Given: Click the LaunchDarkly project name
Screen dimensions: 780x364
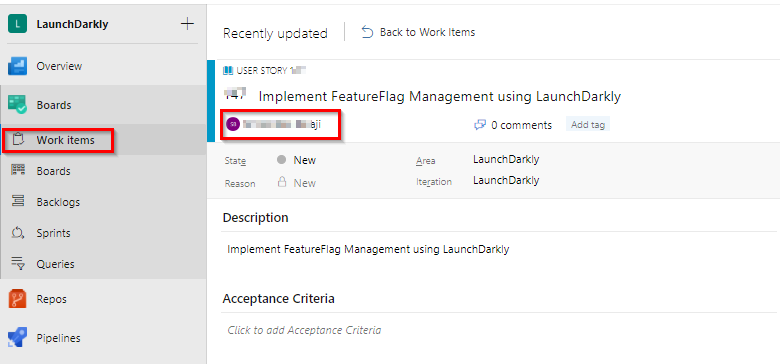Looking at the screenshot, I should tap(72, 24).
